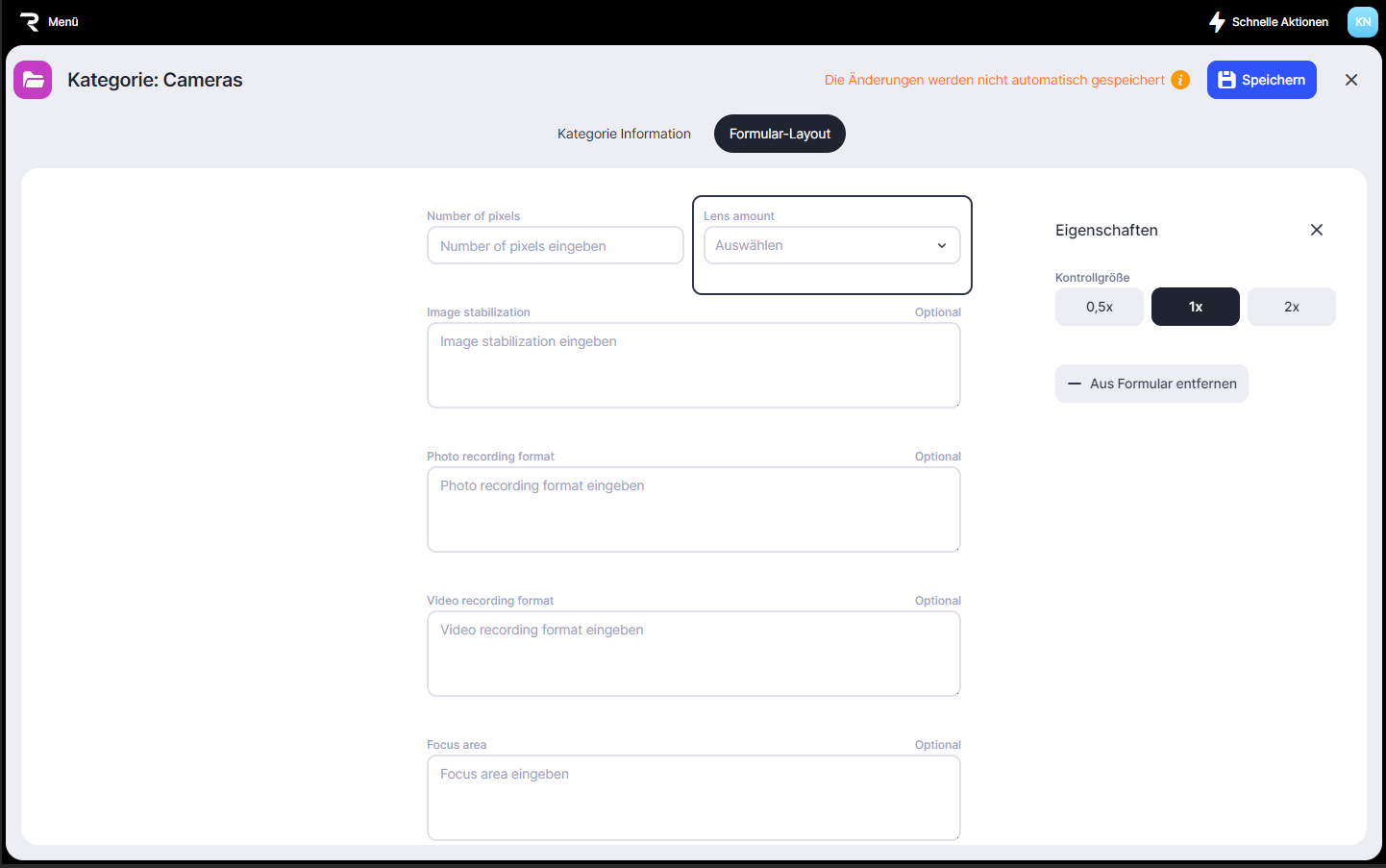
Task: Click the Kontrollgröße label
Action: click(1092, 278)
